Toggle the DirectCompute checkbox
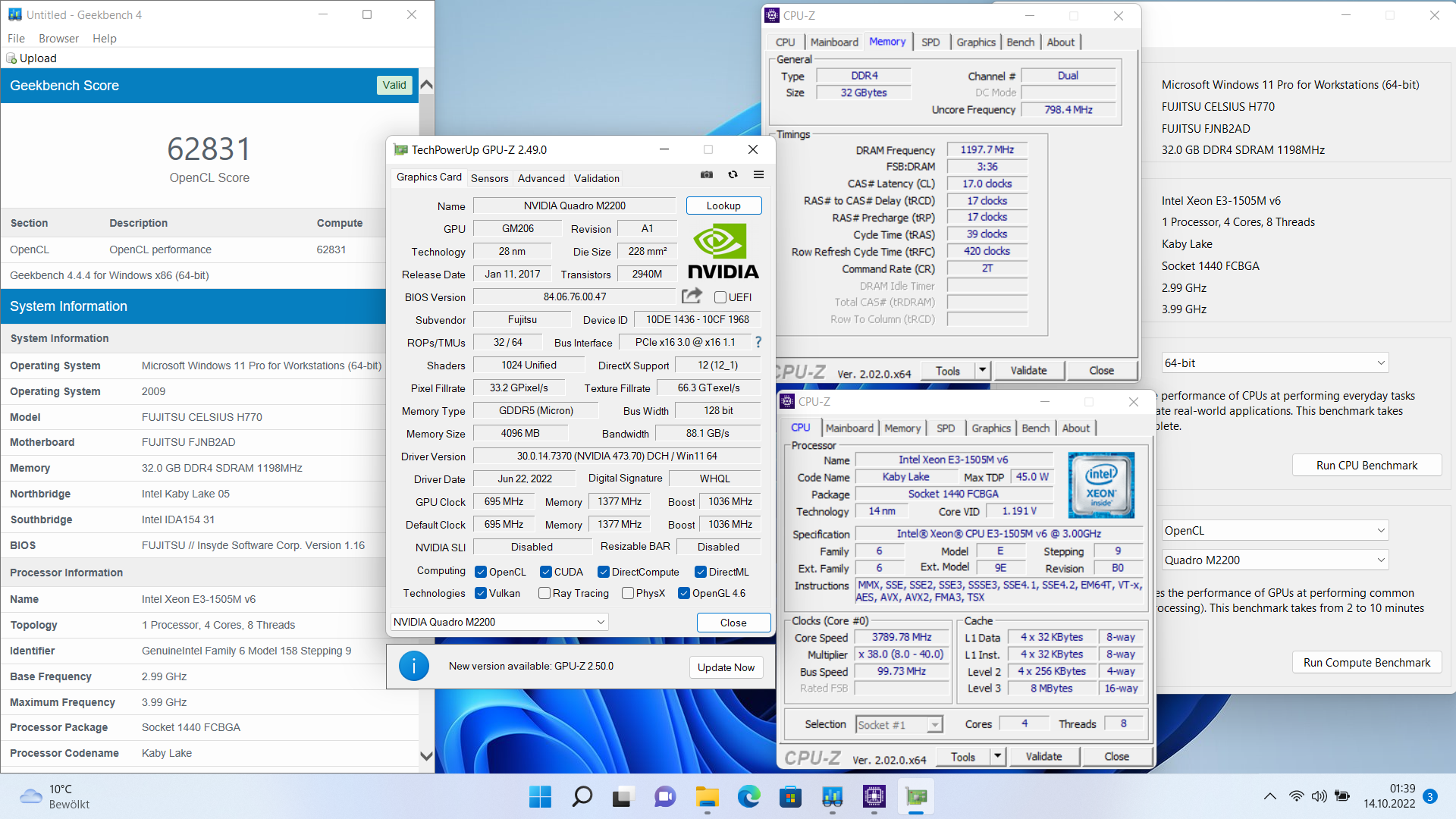Image resolution: width=1456 pixels, height=819 pixels. pos(604,572)
